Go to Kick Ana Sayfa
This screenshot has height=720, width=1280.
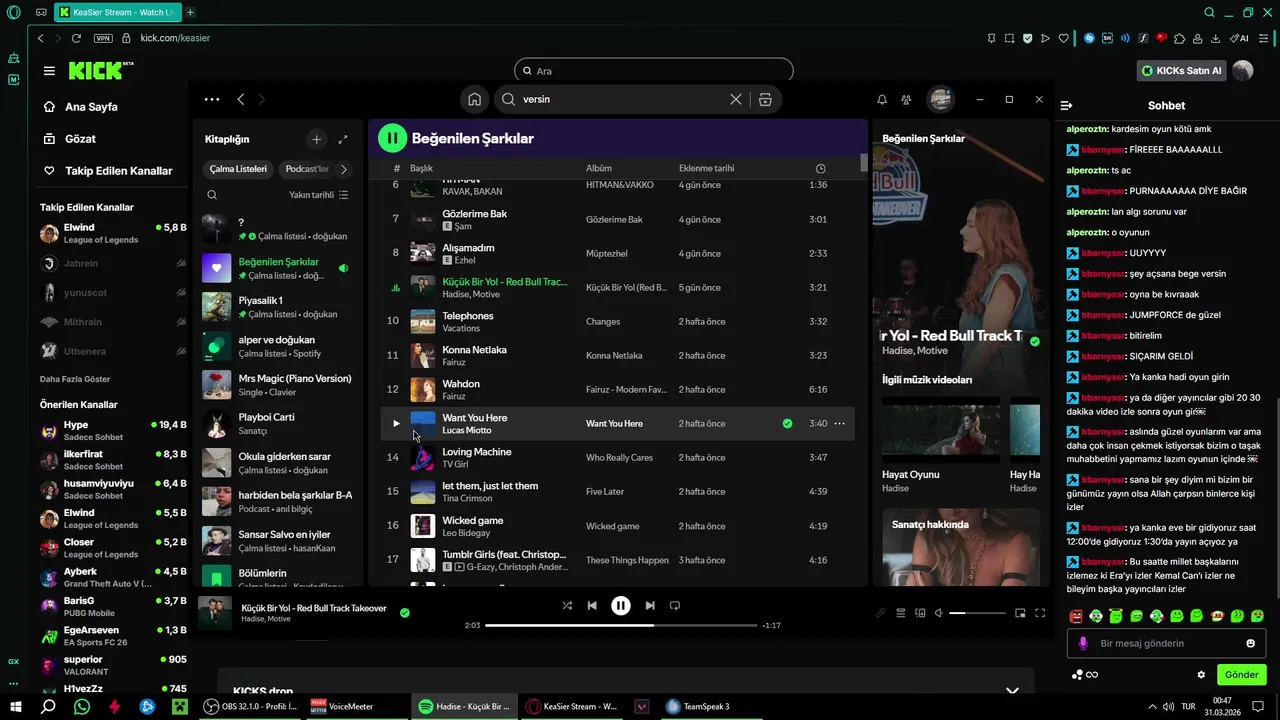91,107
